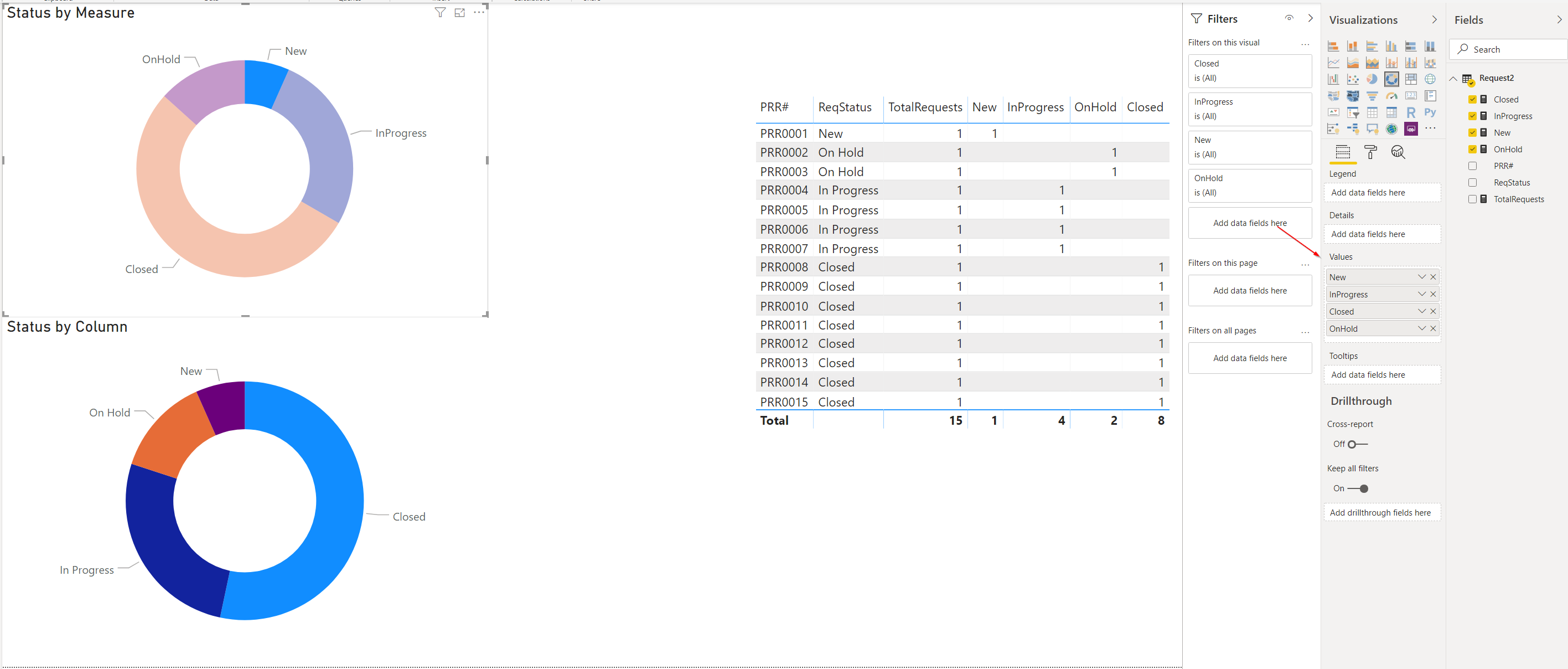Uncheck the InProgress field checkbox
Viewport: 1568px width, 669px height.
click(1472, 116)
